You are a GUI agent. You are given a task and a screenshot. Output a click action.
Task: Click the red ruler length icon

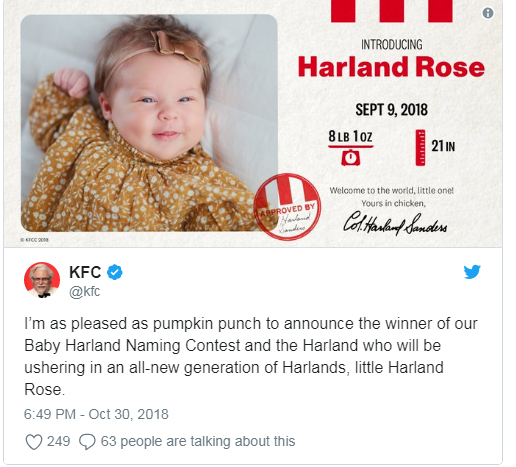point(420,147)
